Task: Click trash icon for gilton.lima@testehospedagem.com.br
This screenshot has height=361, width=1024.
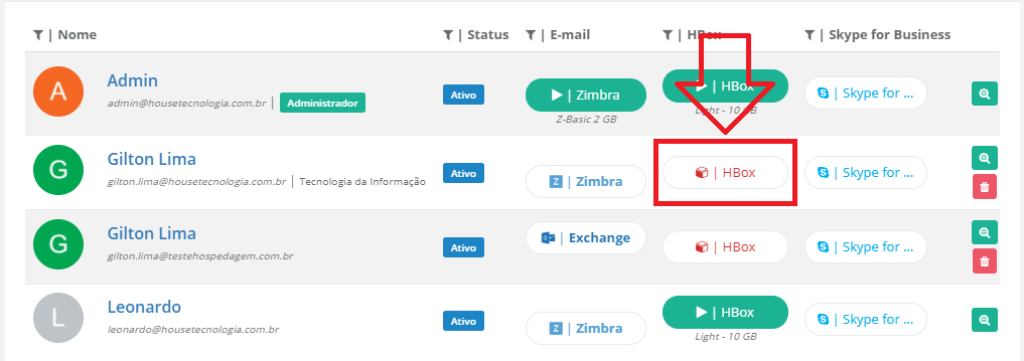Action: click(x=984, y=260)
